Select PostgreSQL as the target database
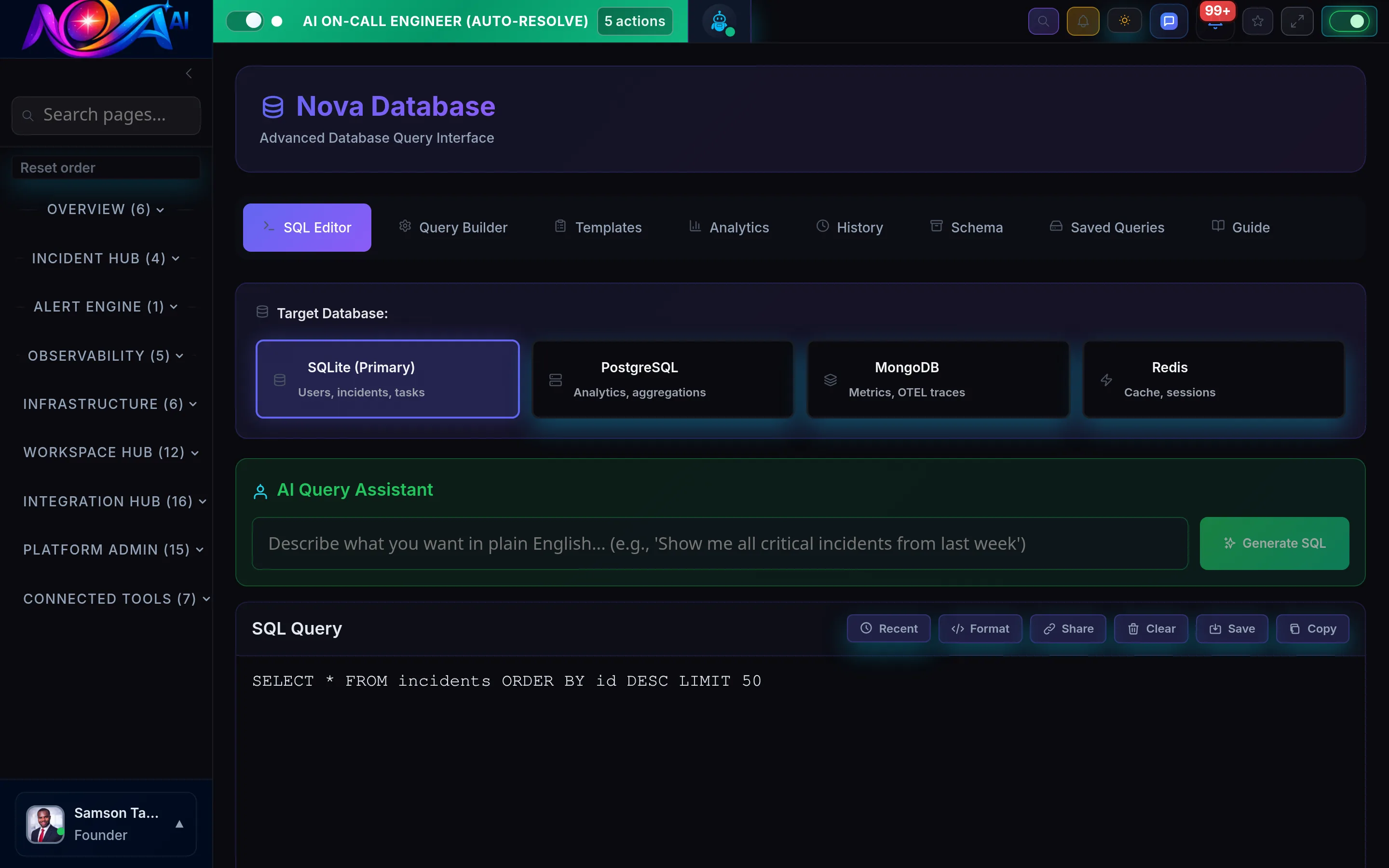Screen dimensions: 1389x868 coord(662,379)
